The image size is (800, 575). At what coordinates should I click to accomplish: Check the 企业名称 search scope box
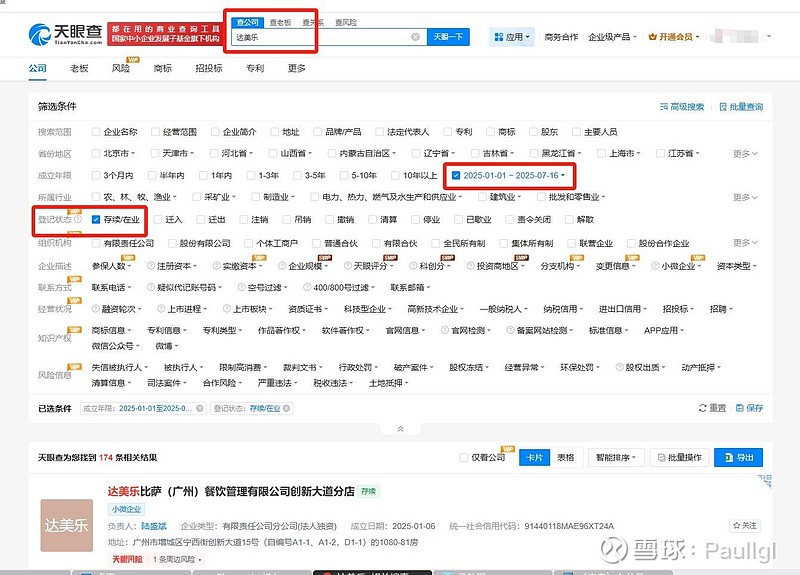95,132
